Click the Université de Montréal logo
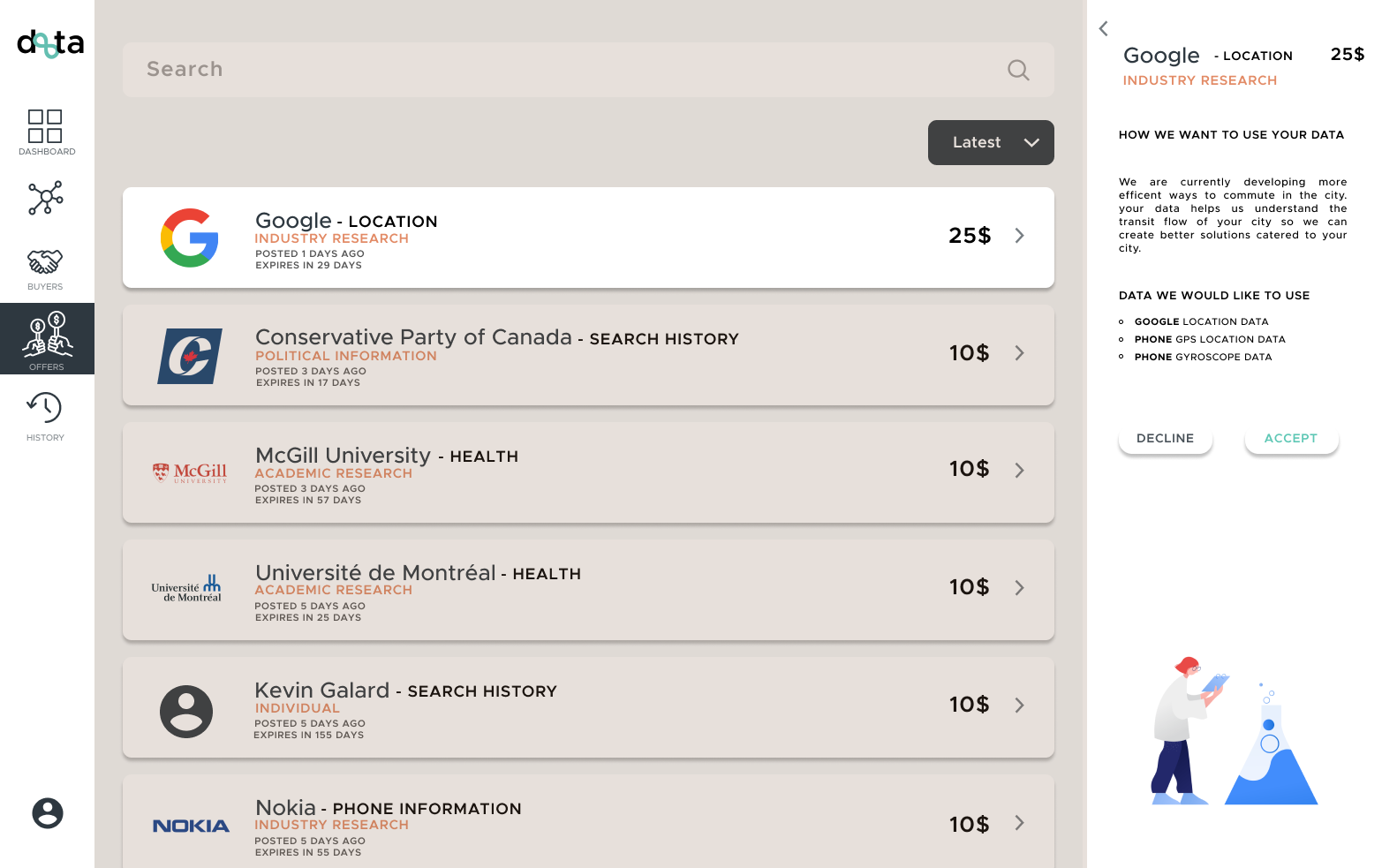This screenshot has height=868, width=1382. 186,589
